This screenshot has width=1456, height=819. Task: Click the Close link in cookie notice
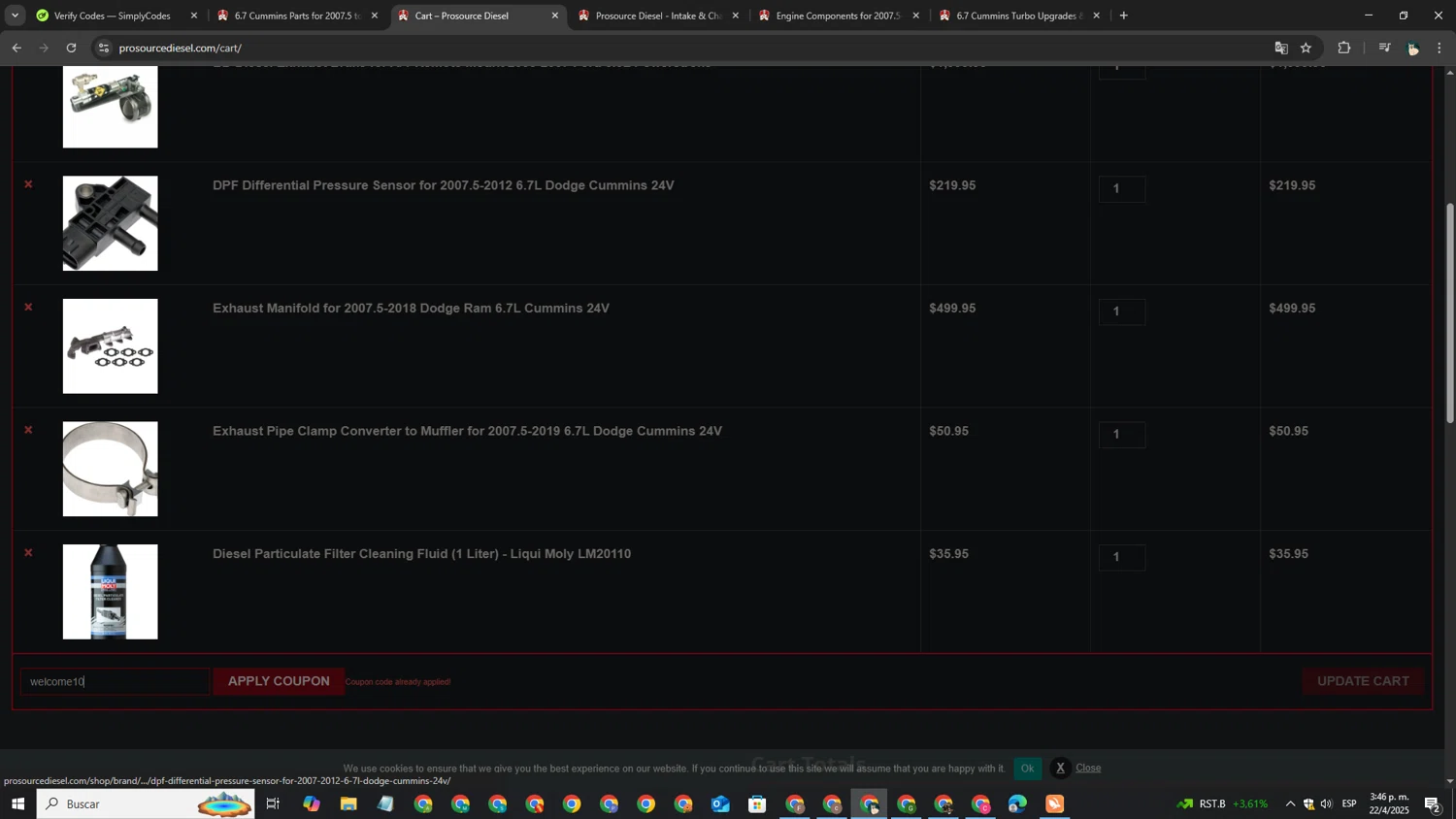(1088, 768)
